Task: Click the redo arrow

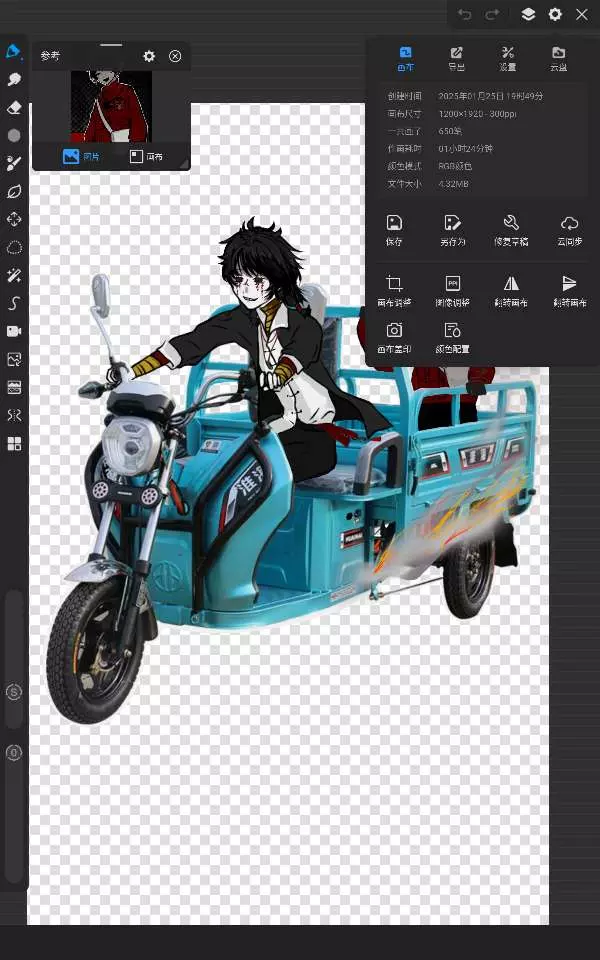Action: coord(492,15)
